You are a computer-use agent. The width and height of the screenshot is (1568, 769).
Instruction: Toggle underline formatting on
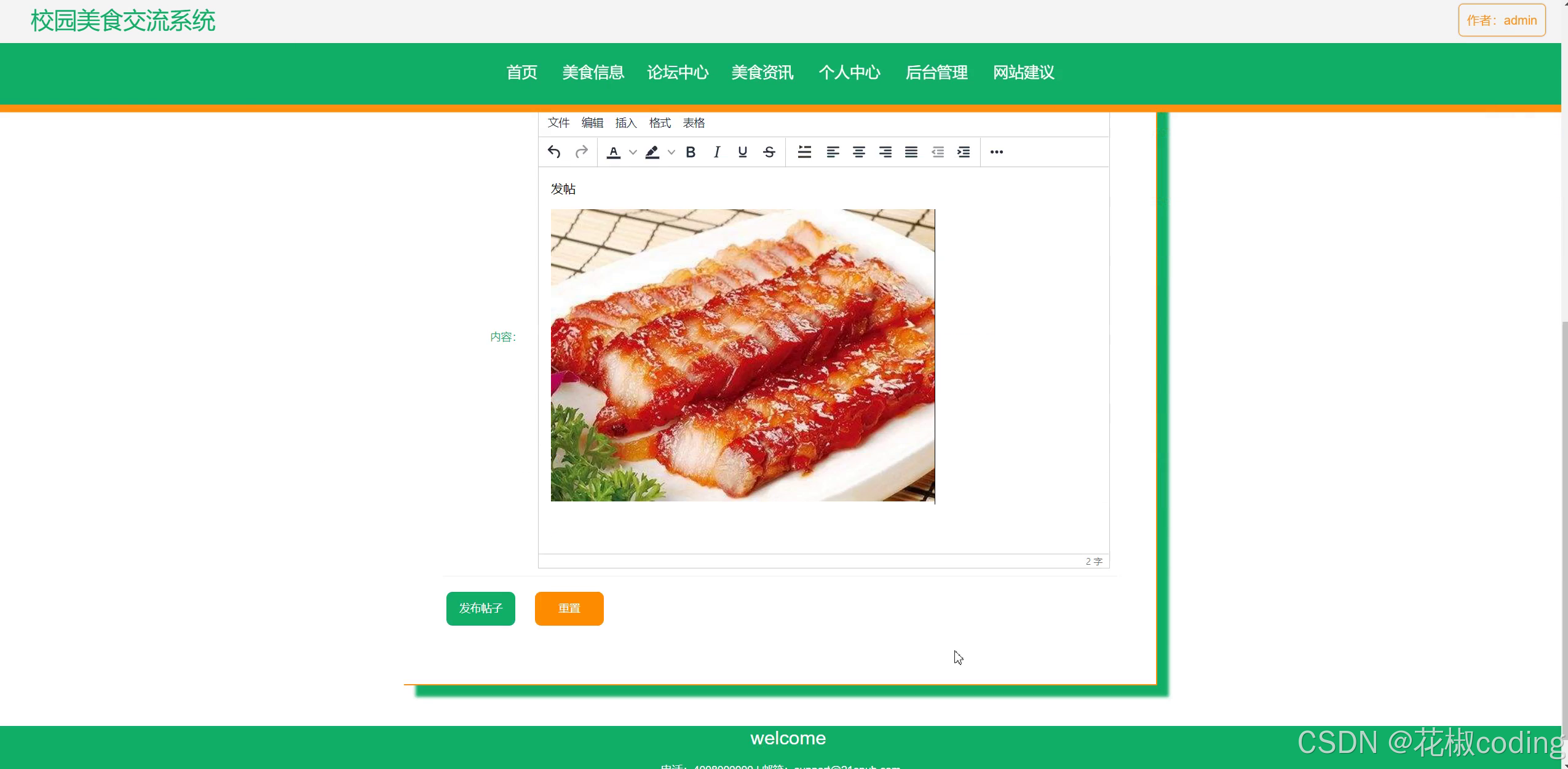click(742, 152)
